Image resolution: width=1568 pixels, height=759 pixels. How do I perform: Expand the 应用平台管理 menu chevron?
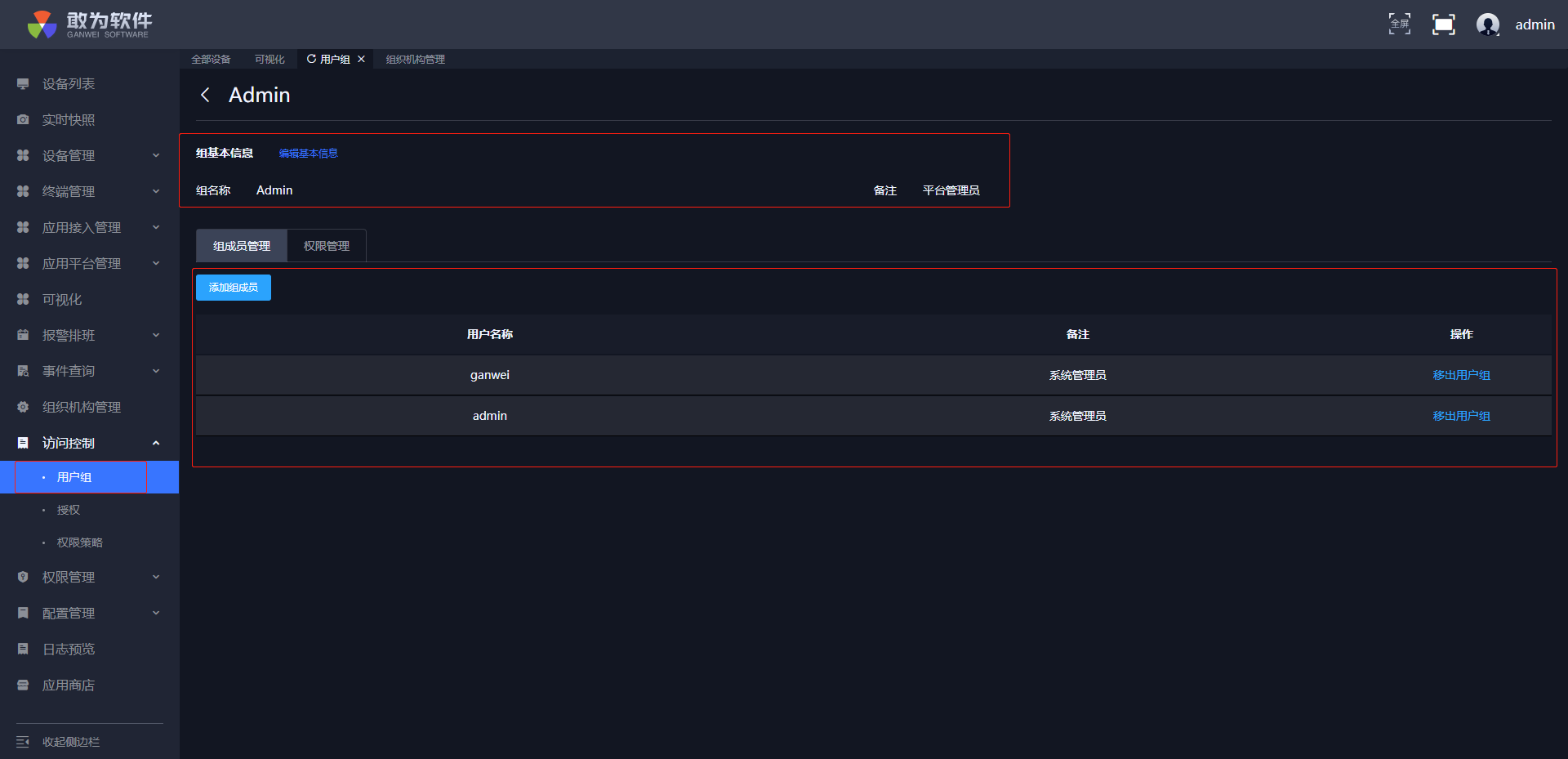pos(156,264)
